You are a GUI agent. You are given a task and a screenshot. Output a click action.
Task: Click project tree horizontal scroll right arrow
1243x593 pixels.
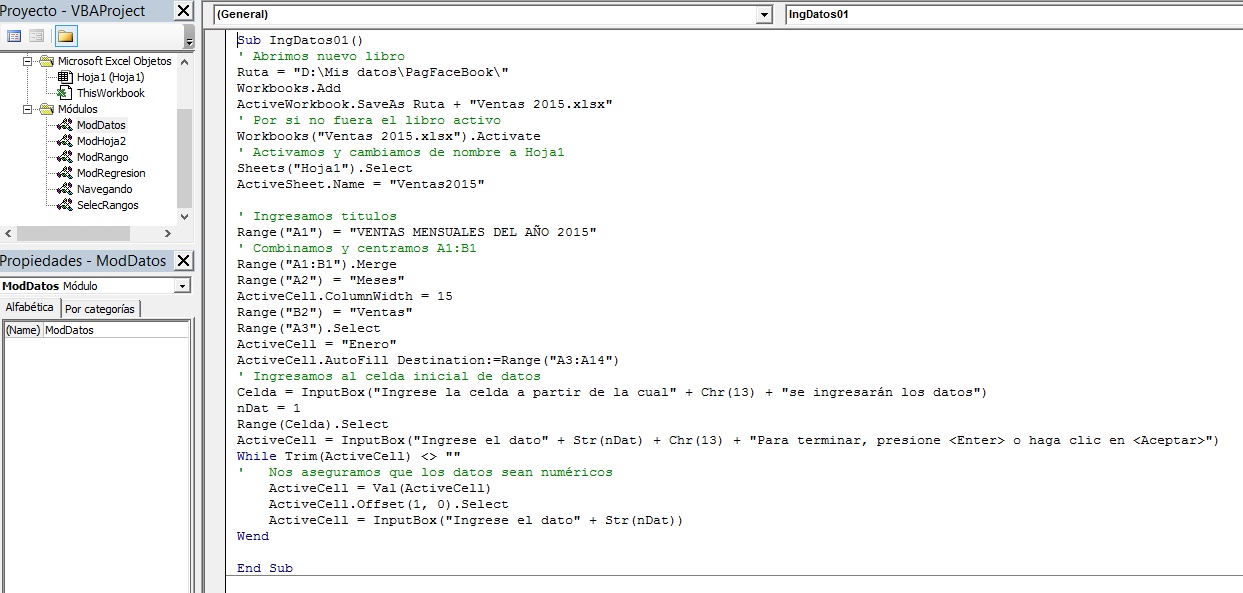pos(168,233)
